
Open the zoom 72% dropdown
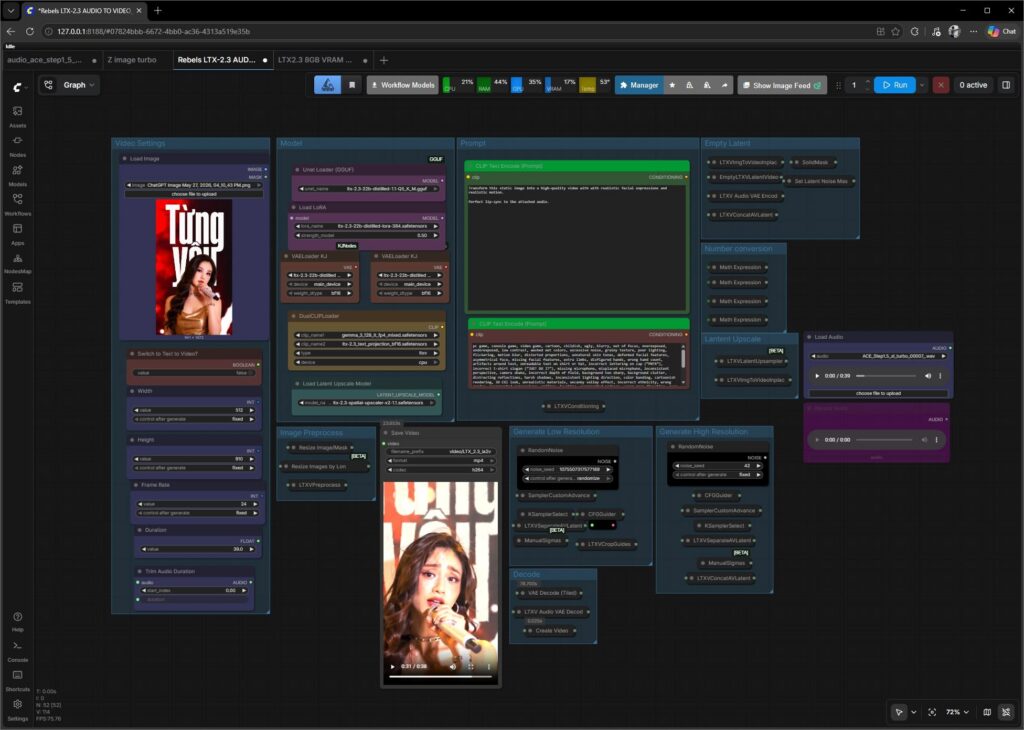tap(957, 712)
